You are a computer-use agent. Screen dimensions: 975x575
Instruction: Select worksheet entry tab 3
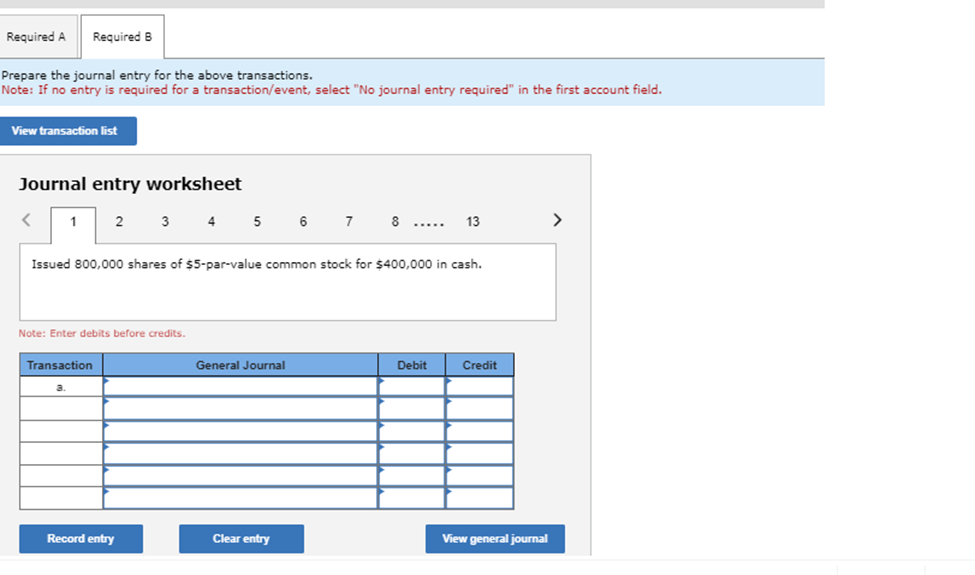pyautogui.click(x=165, y=222)
